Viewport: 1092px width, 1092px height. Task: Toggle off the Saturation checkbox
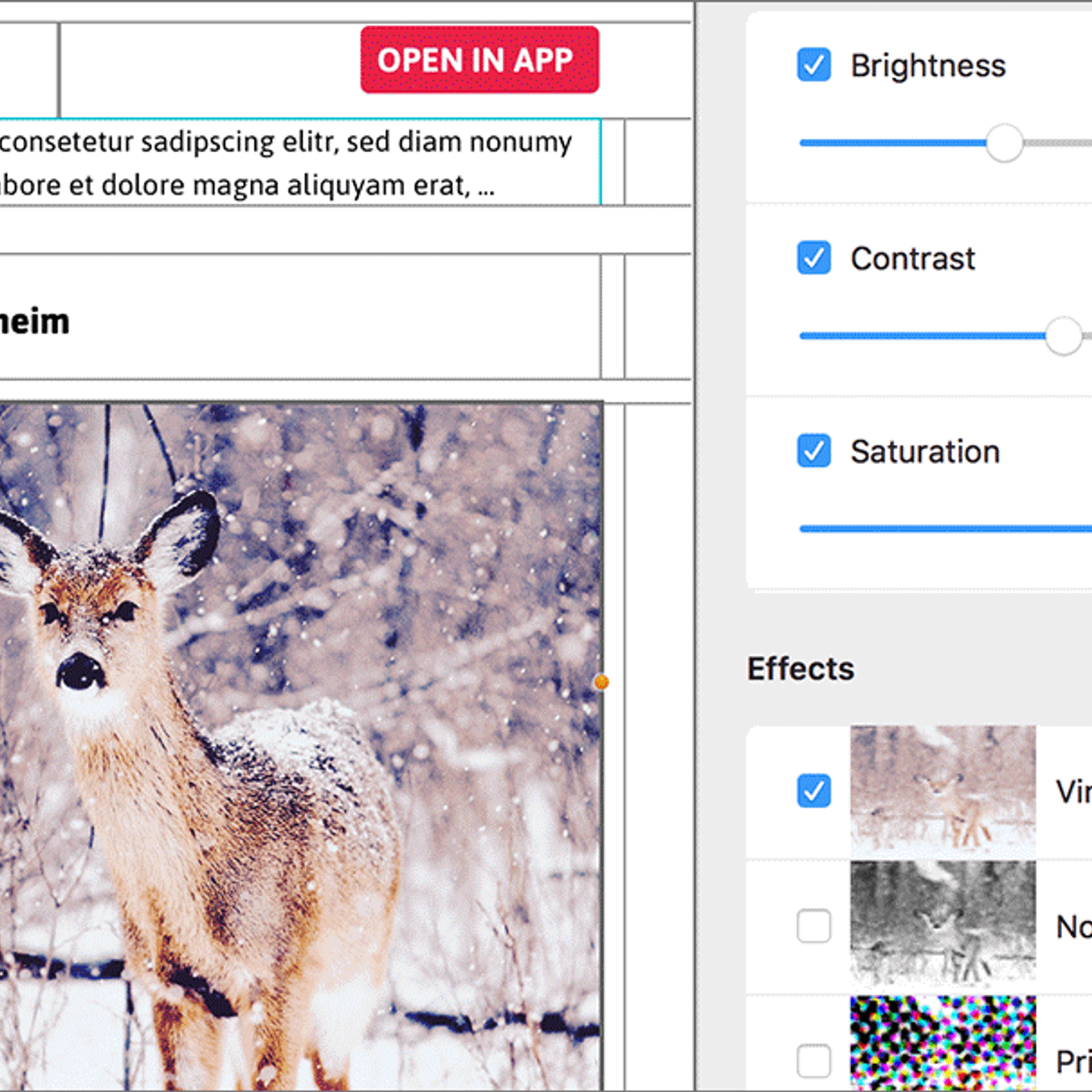pyautogui.click(x=814, y=451)
